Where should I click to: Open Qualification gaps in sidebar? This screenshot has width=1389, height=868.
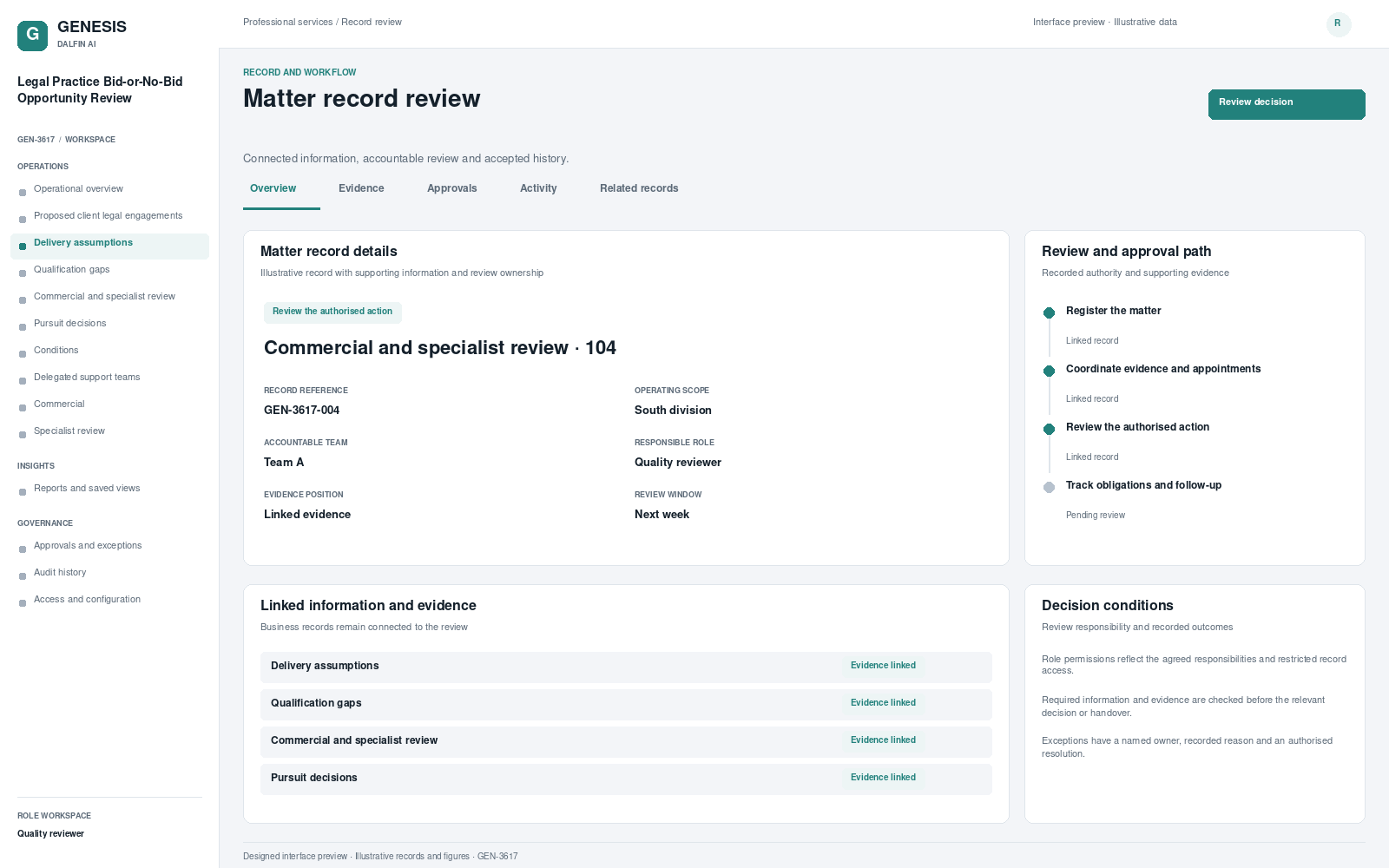click(109, 270)
